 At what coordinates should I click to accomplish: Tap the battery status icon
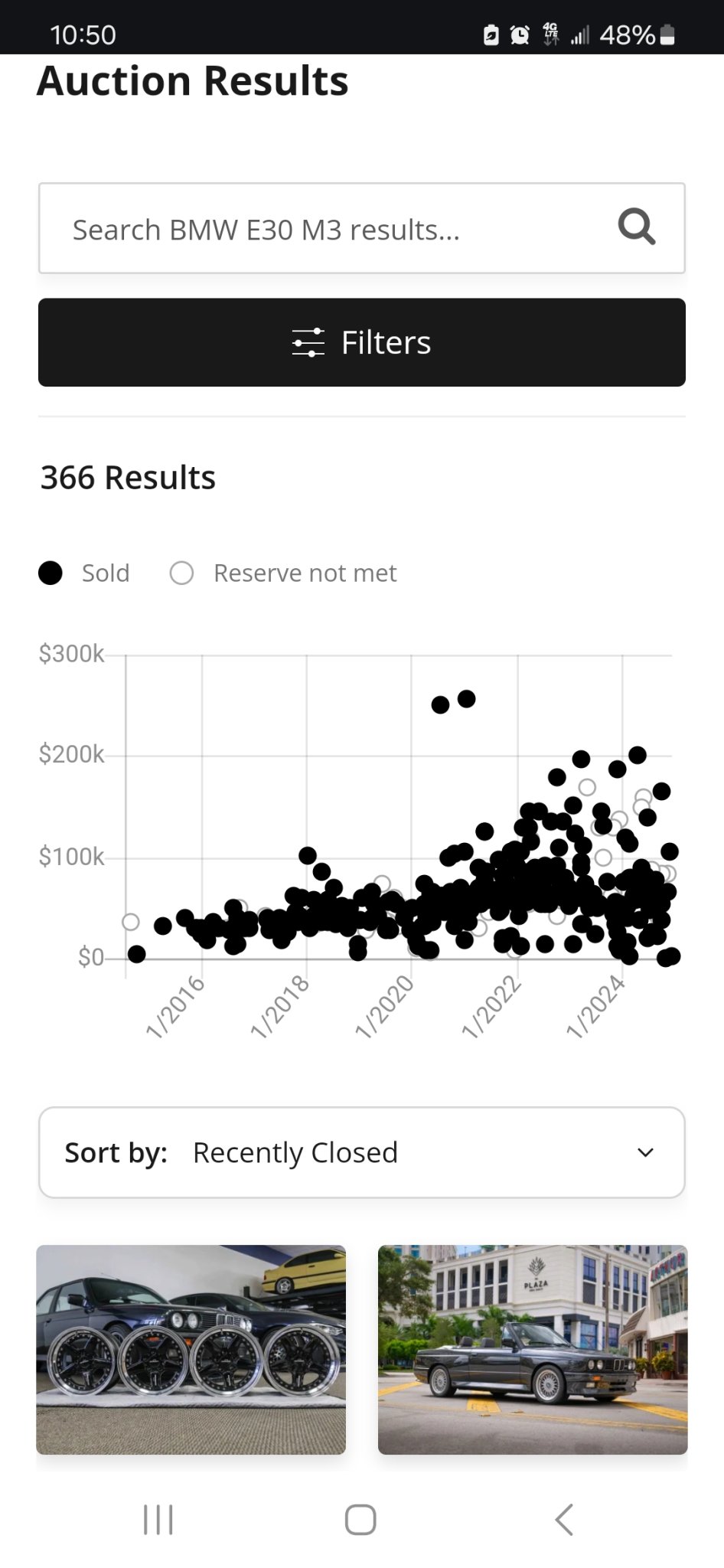(667, 34)
